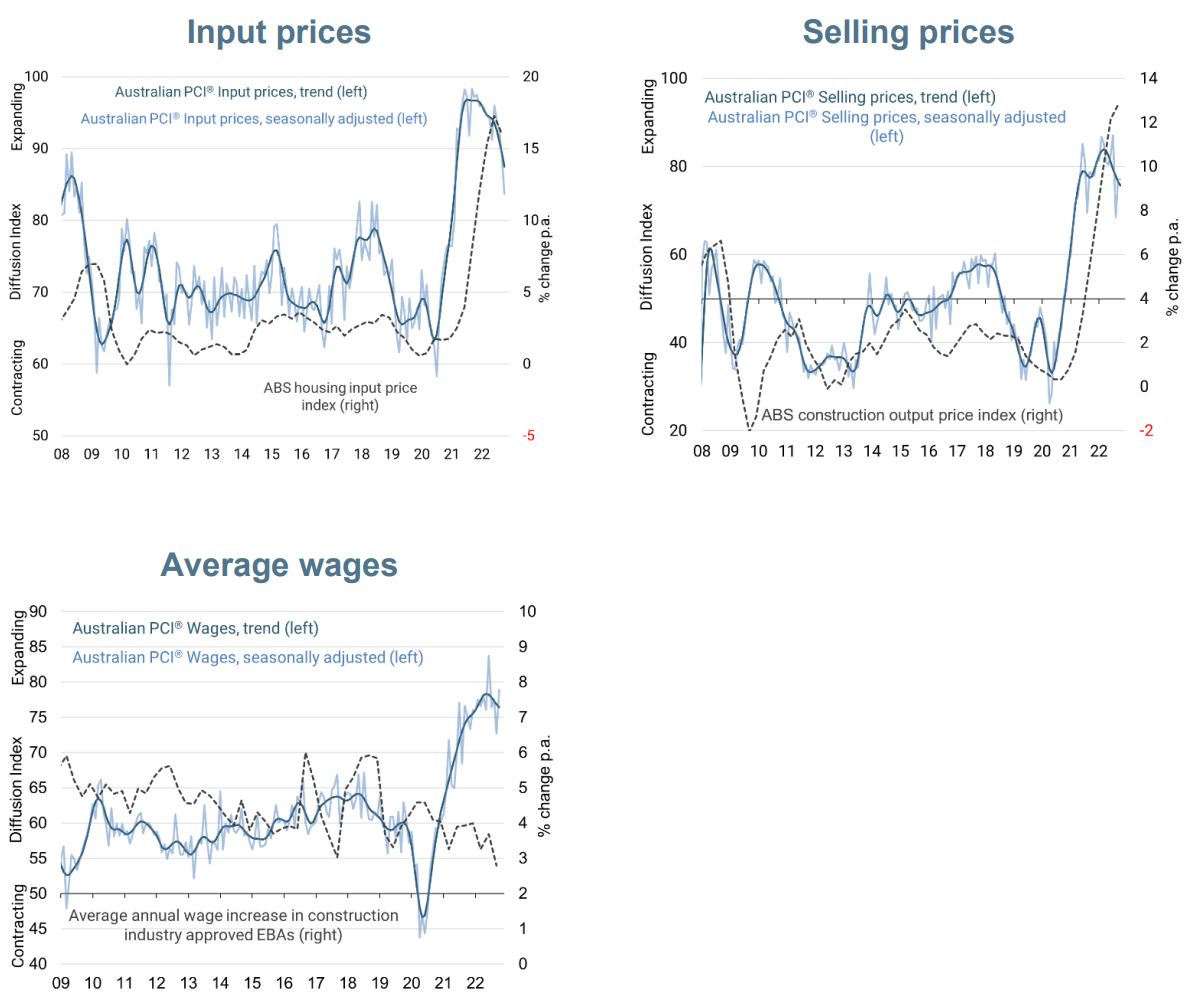Viewport: 1192px width, 1005px height.
Task: Click the red -2 value on Selling prices axis
Action: click(x=1146, y=431)
